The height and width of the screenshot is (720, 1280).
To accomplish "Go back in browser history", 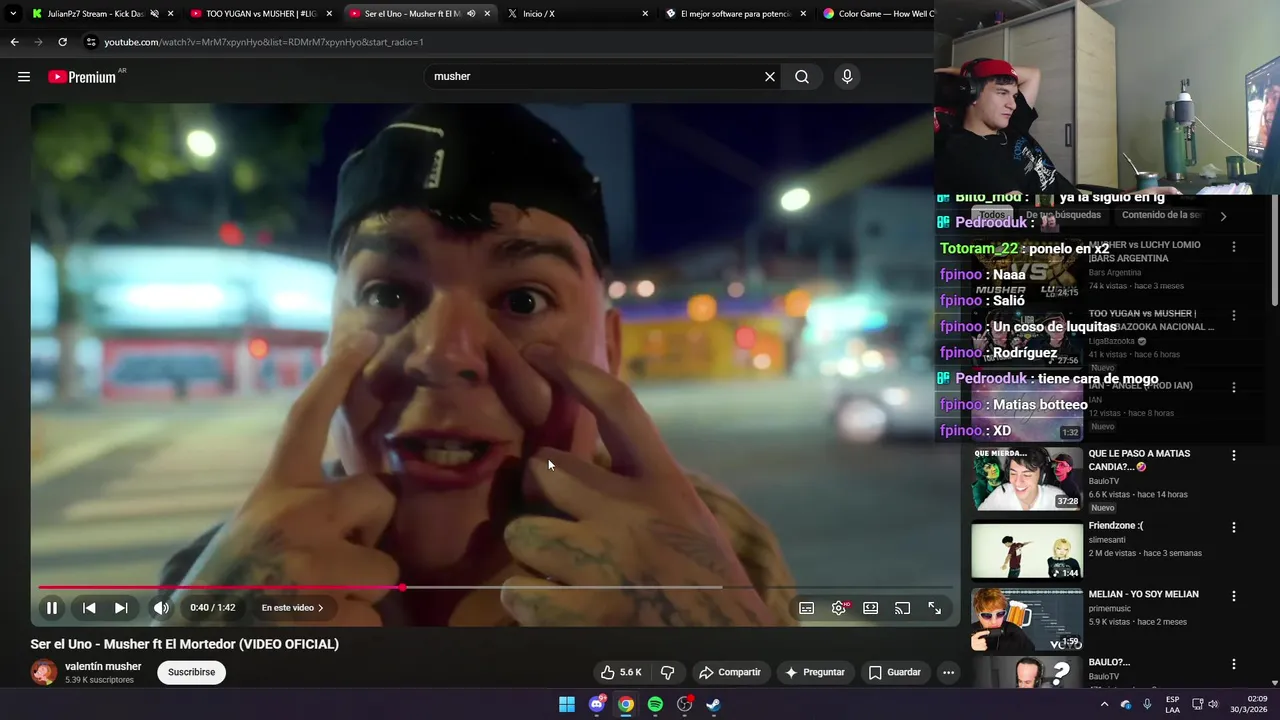I will tap(14, 42).
